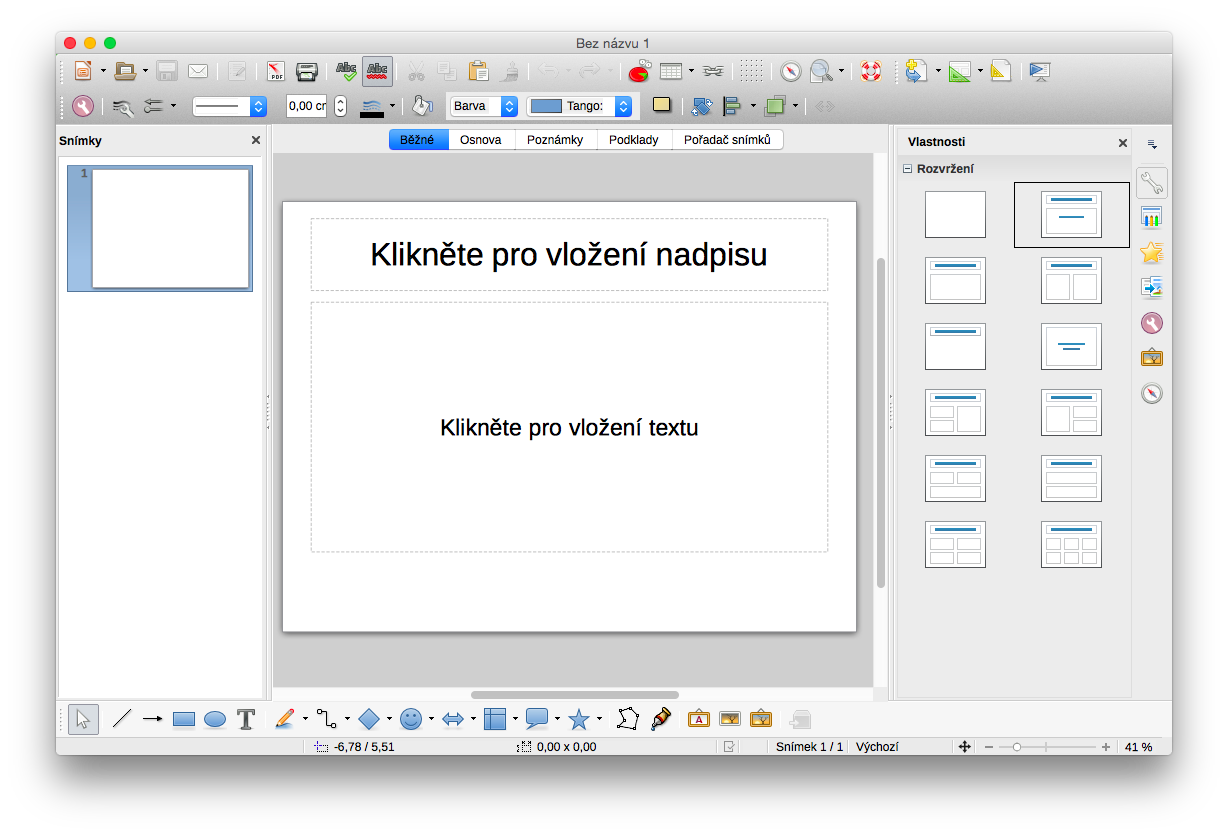Toggle the shadow button
The width and height of the screenshot is (1228, 835).
pos(661,105)
